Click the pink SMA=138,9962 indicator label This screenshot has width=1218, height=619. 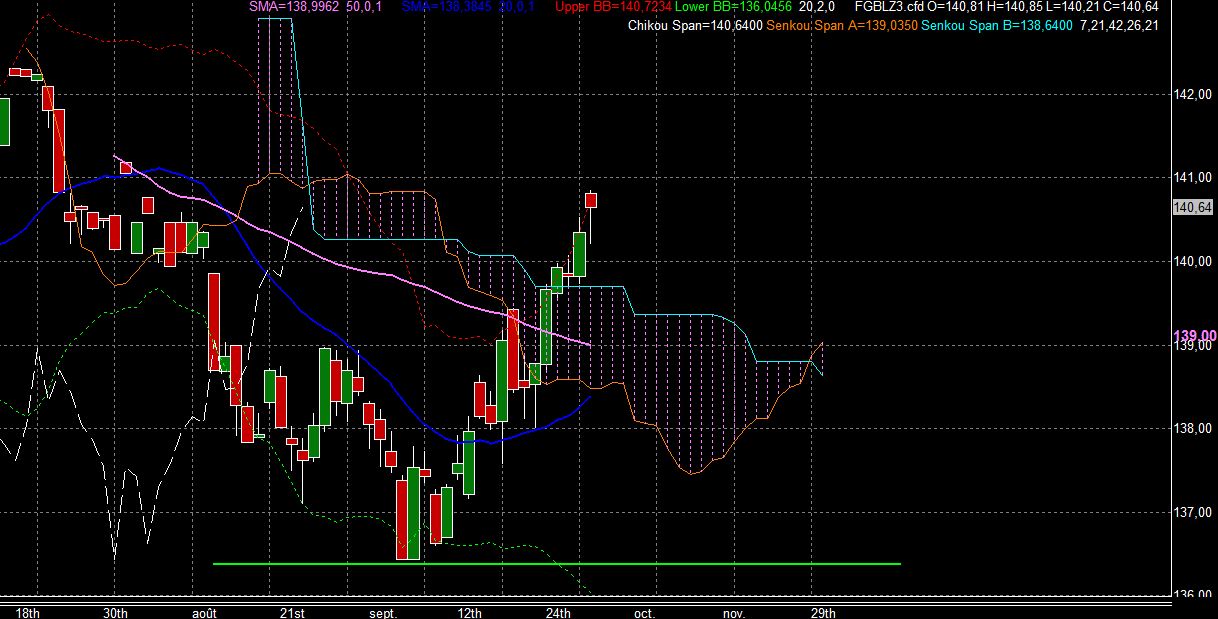point(295,7)
